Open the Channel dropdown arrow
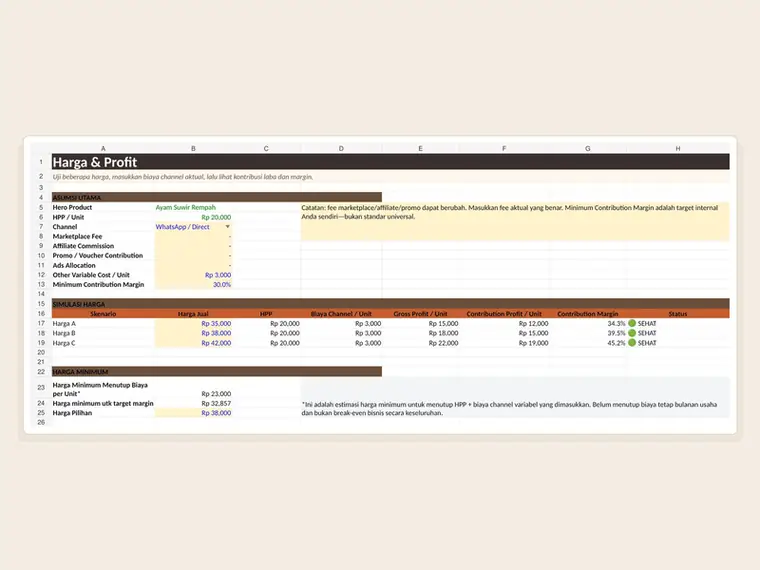This screenshot has height=570, width=760. [x=227, y=227]
